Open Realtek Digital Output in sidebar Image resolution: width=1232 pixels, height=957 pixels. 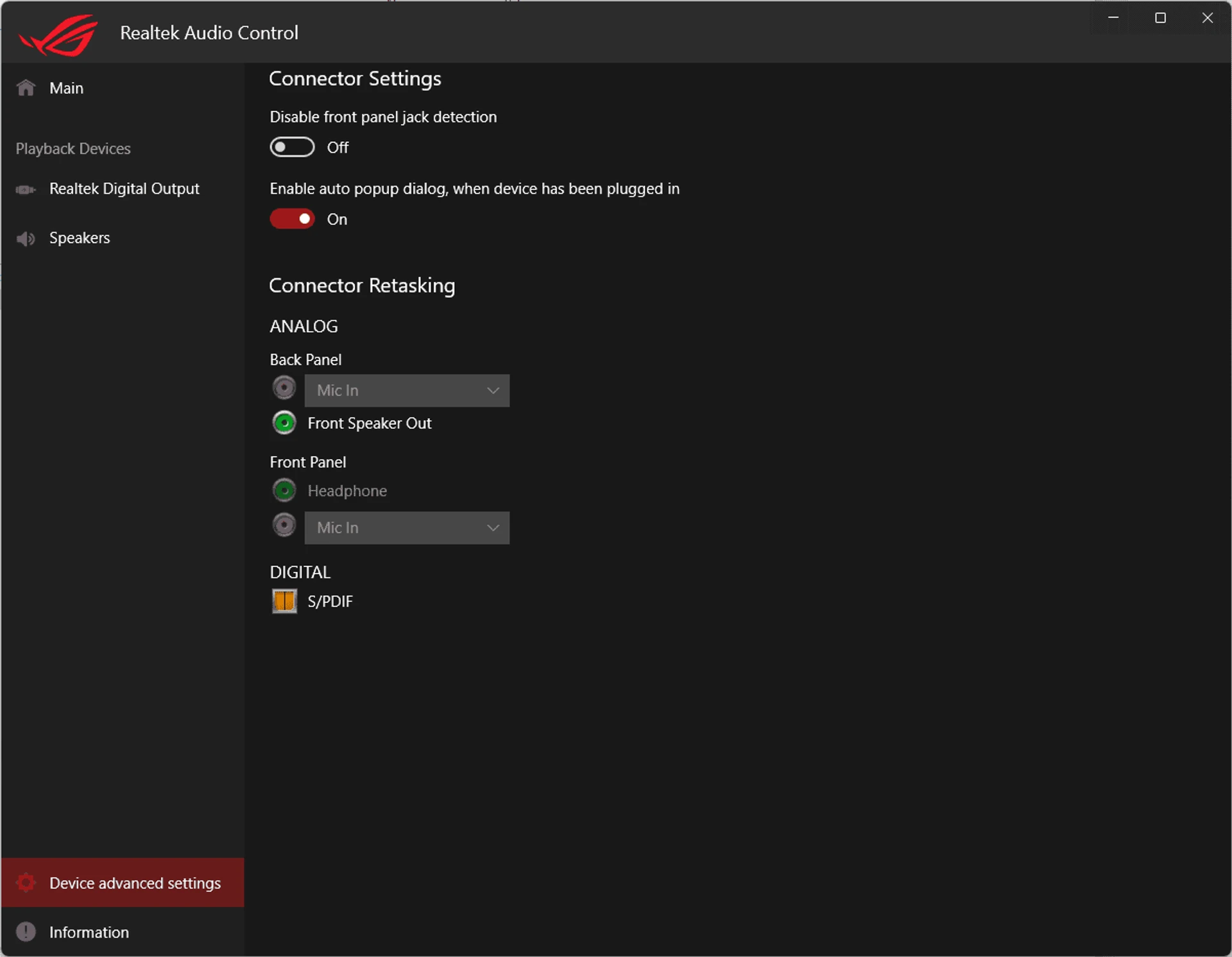pos(122,189)
